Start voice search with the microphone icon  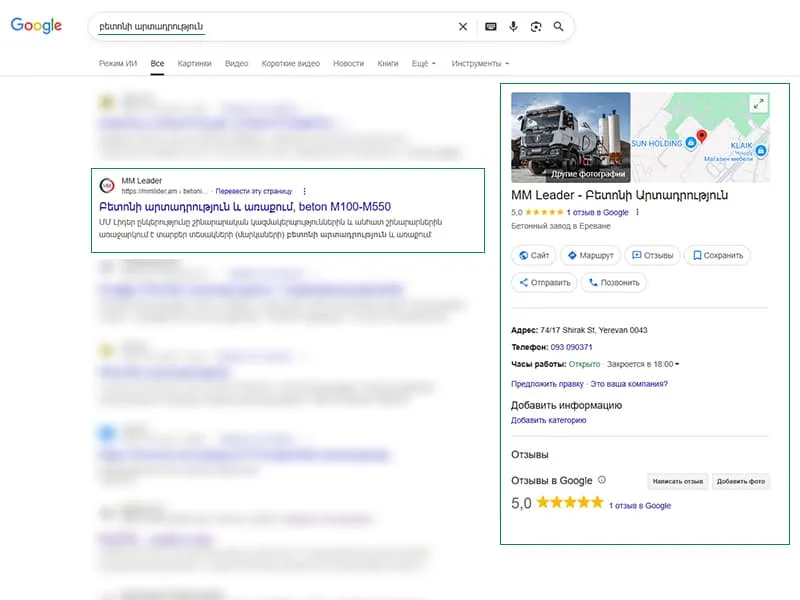coord(513,27)
